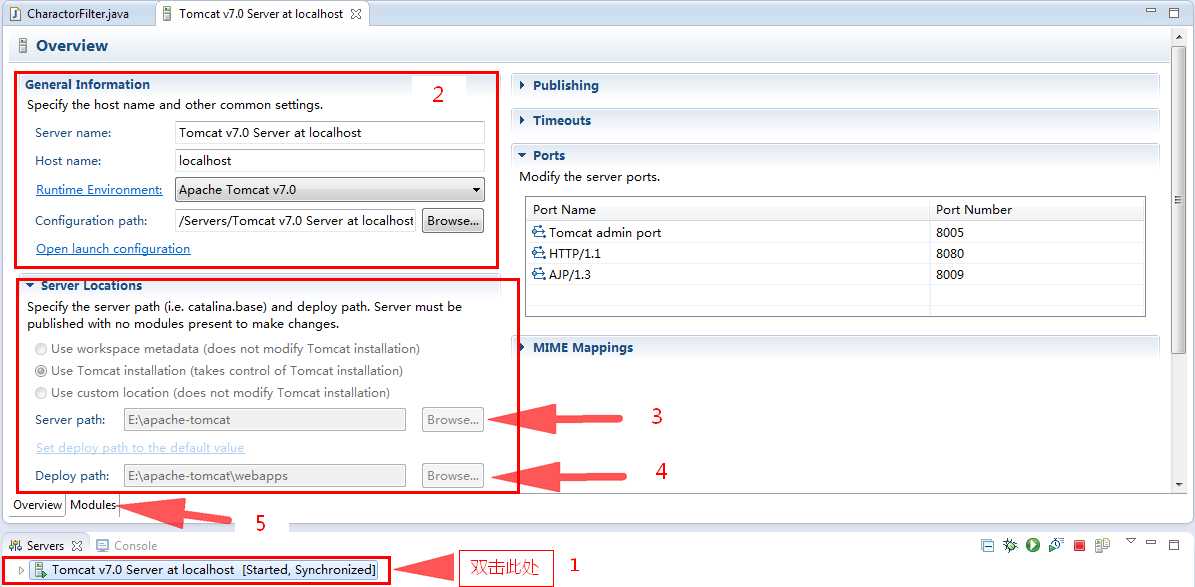Close the Servers view tab
This screenshot has height=587, width=1195.
[x=76, y=546]
